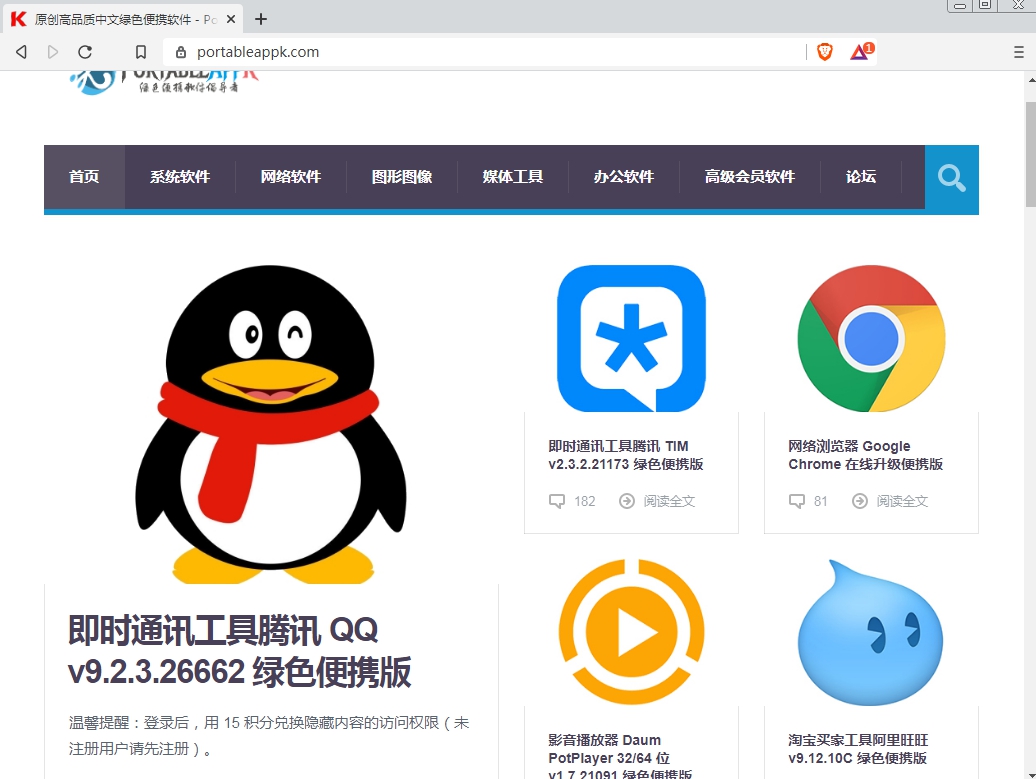Viewport: 1036px width, 779px height.
Task: Open the 高级会员软件 menu item
Action: [750, 176]
